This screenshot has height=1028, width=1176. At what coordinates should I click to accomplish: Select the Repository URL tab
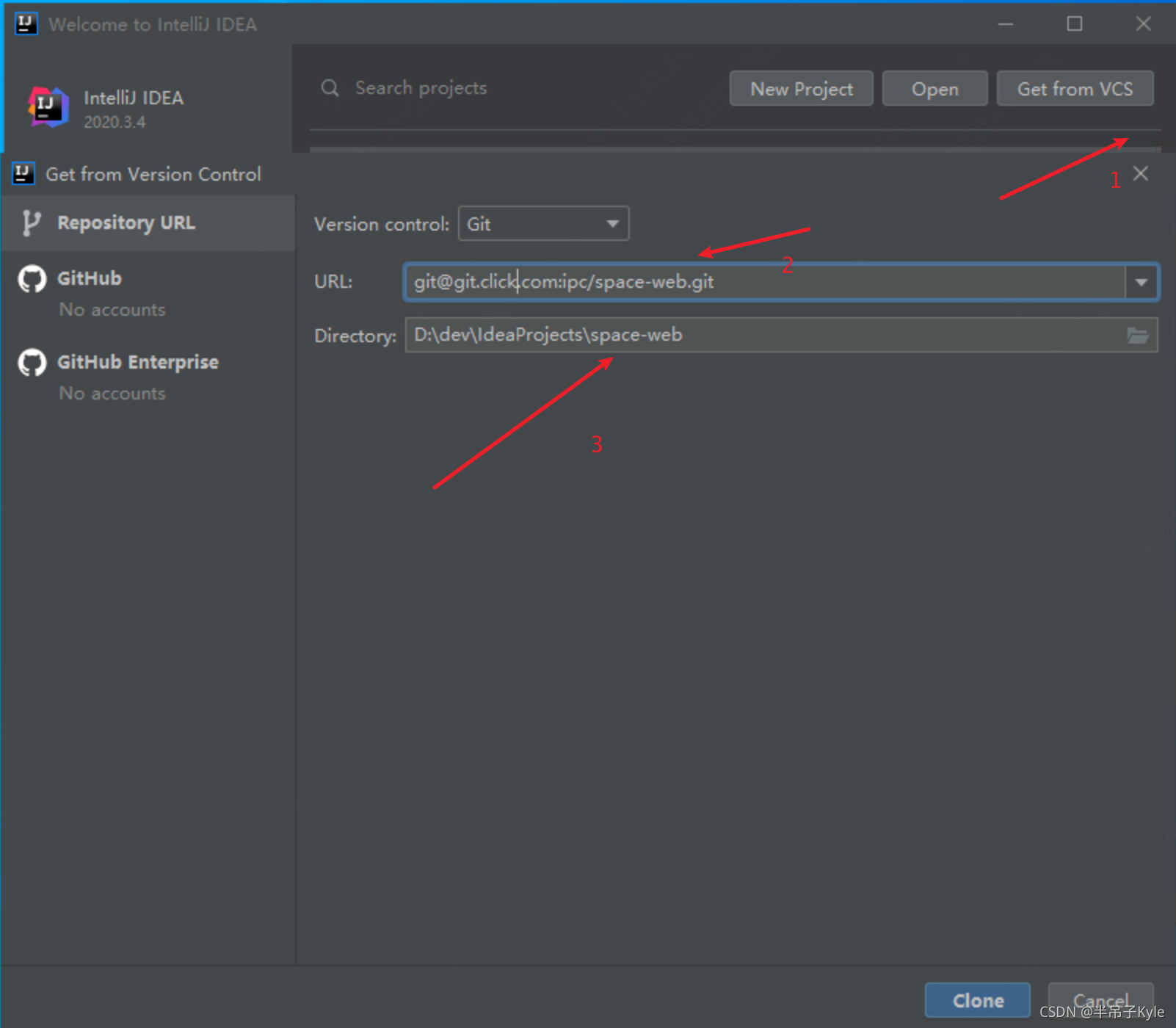pos(148,223)
